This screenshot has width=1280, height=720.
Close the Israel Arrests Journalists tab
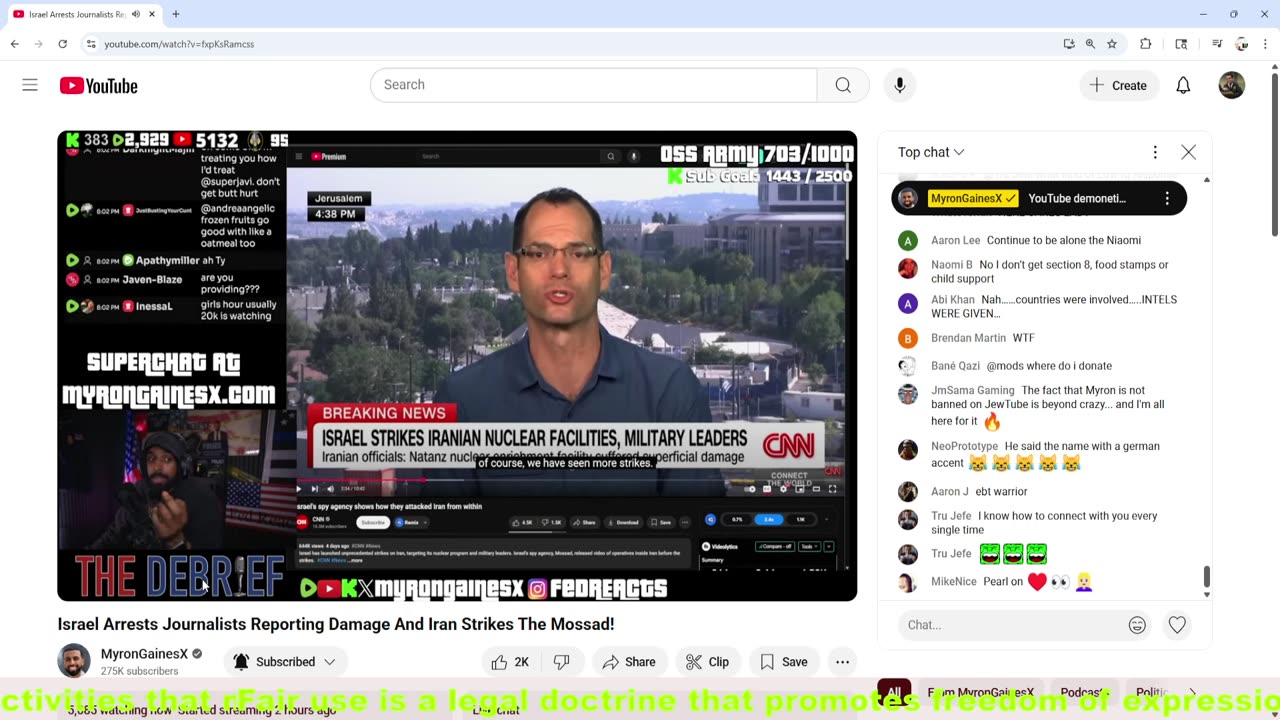point(153,14)
